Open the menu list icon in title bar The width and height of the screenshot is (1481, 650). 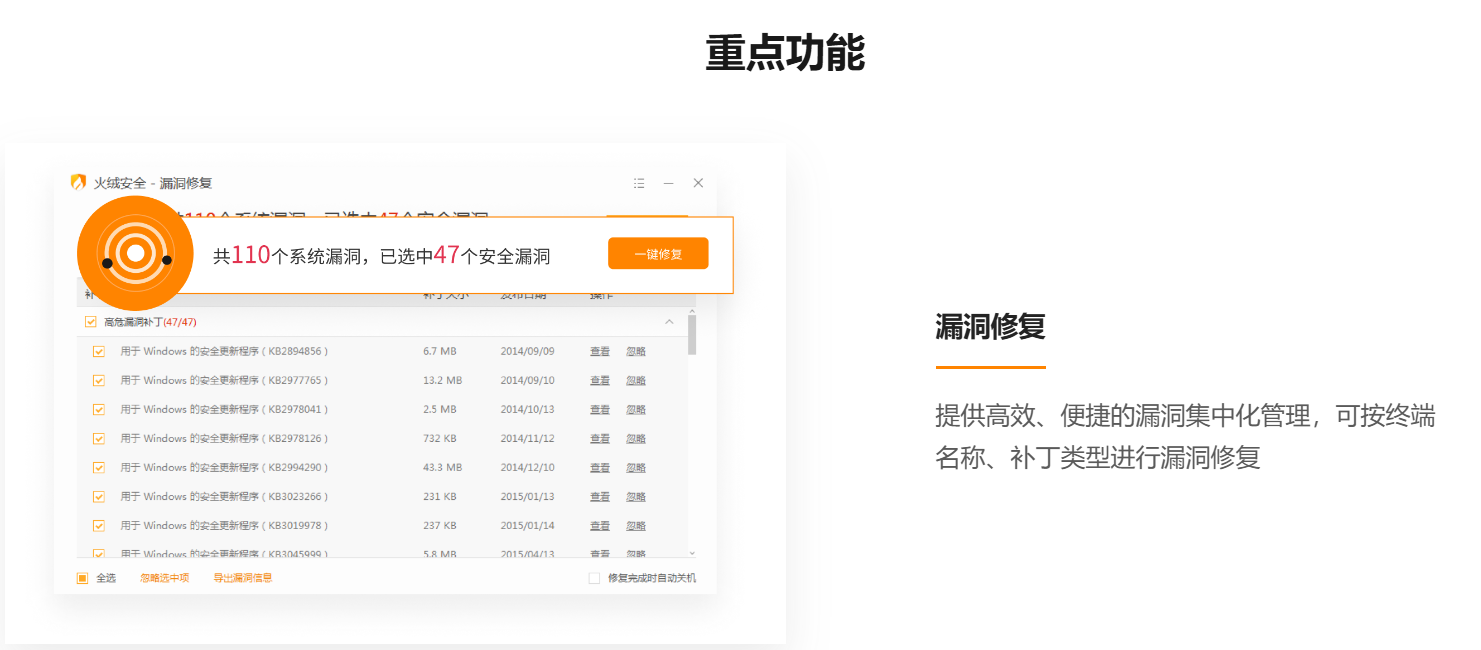pyautogui.click(x=639, y=183)
